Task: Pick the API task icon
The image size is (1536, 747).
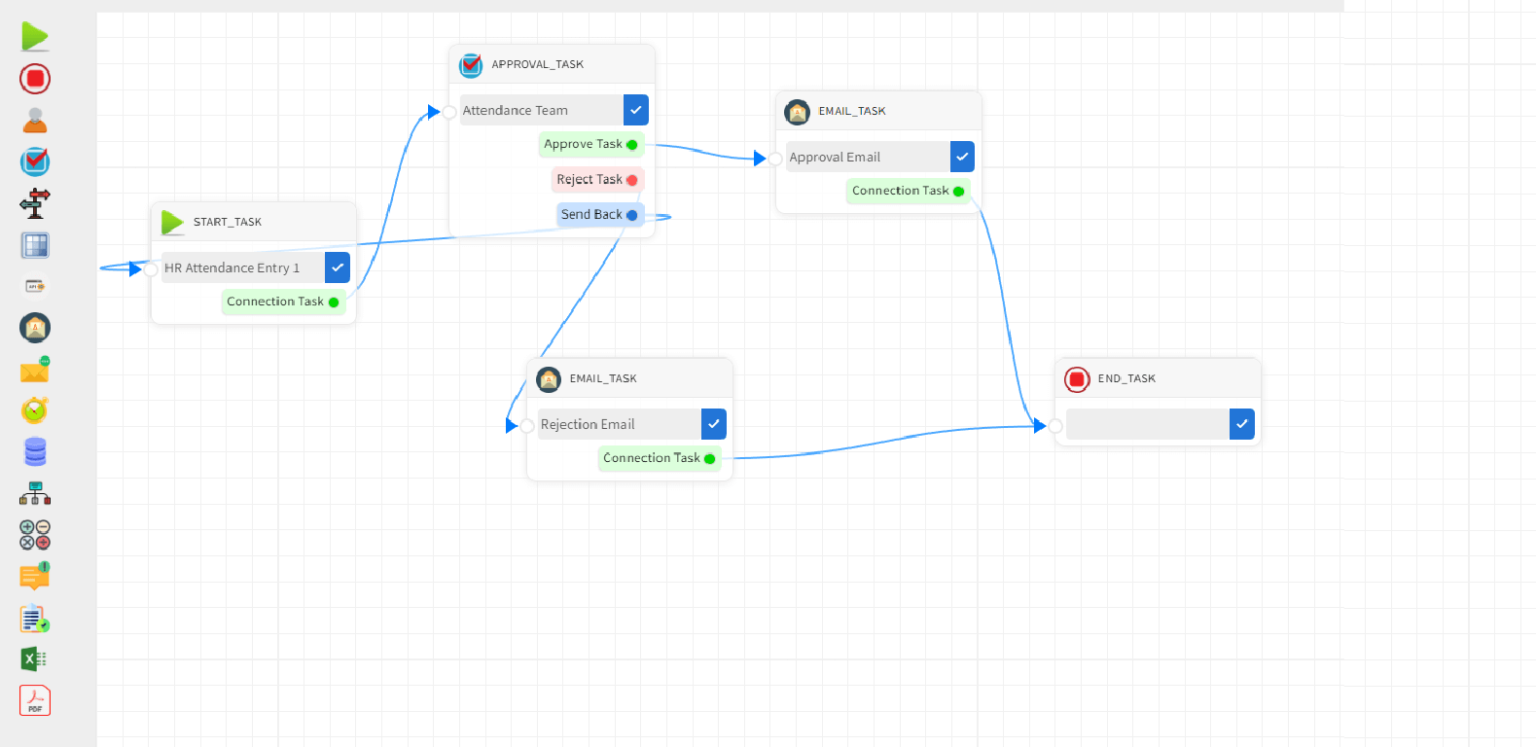Action: coord(35,286)
